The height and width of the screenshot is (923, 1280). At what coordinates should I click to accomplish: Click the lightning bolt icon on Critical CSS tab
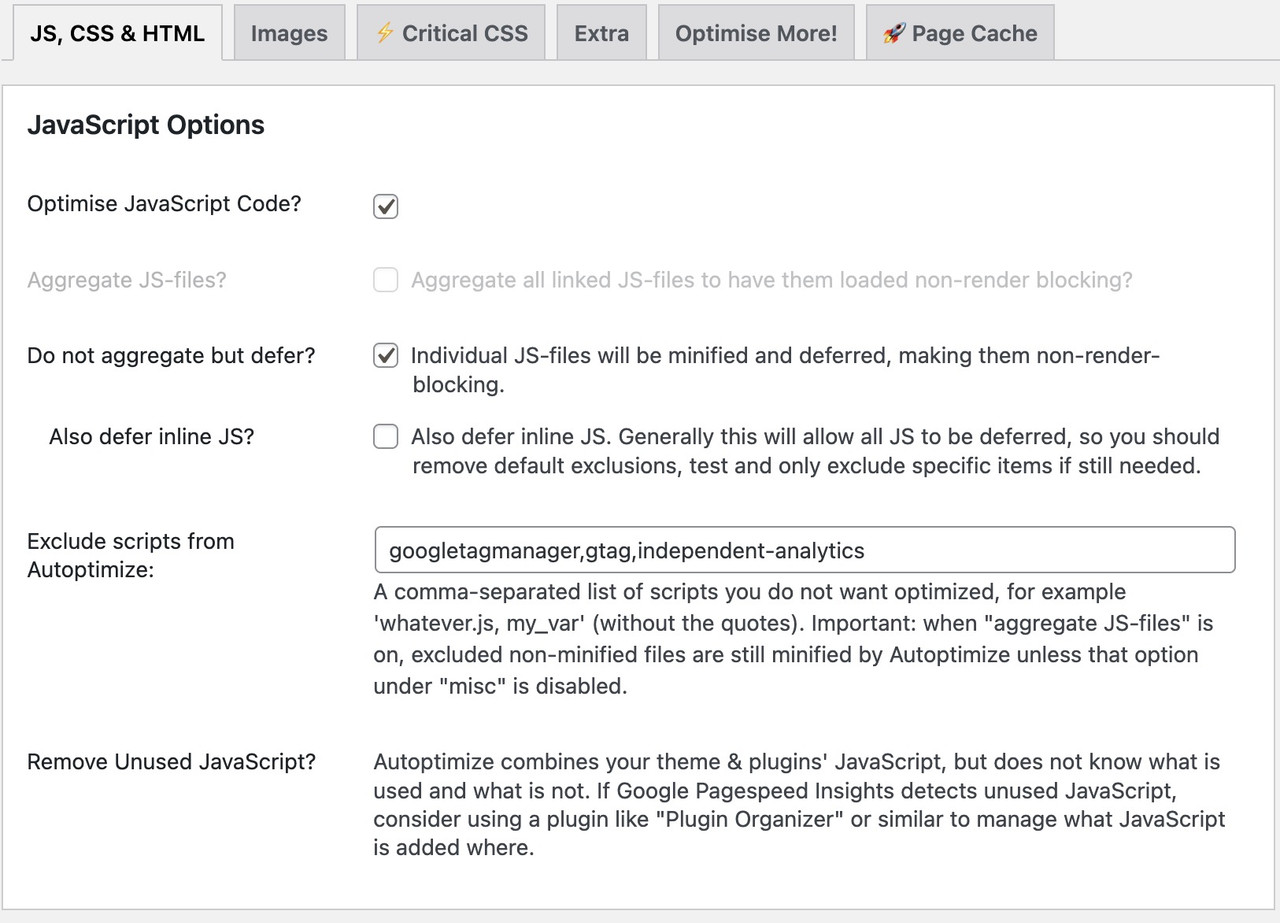(x=384, y=33)
